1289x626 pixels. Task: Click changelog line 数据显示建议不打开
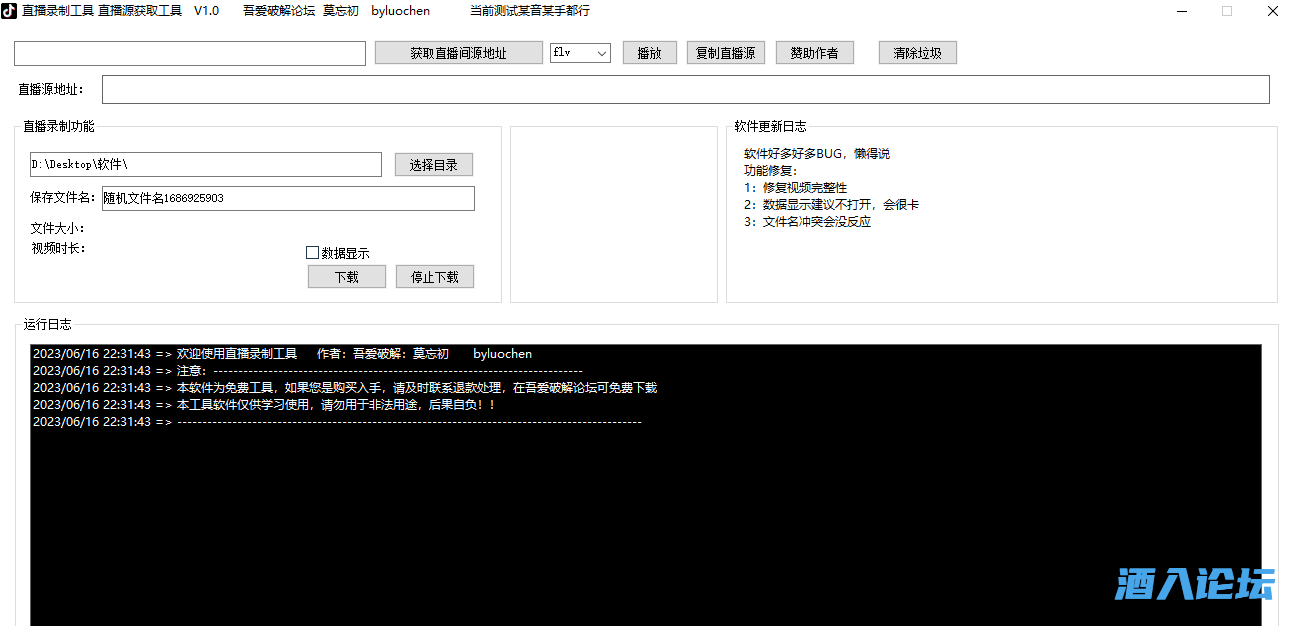[x=831, y=205]
